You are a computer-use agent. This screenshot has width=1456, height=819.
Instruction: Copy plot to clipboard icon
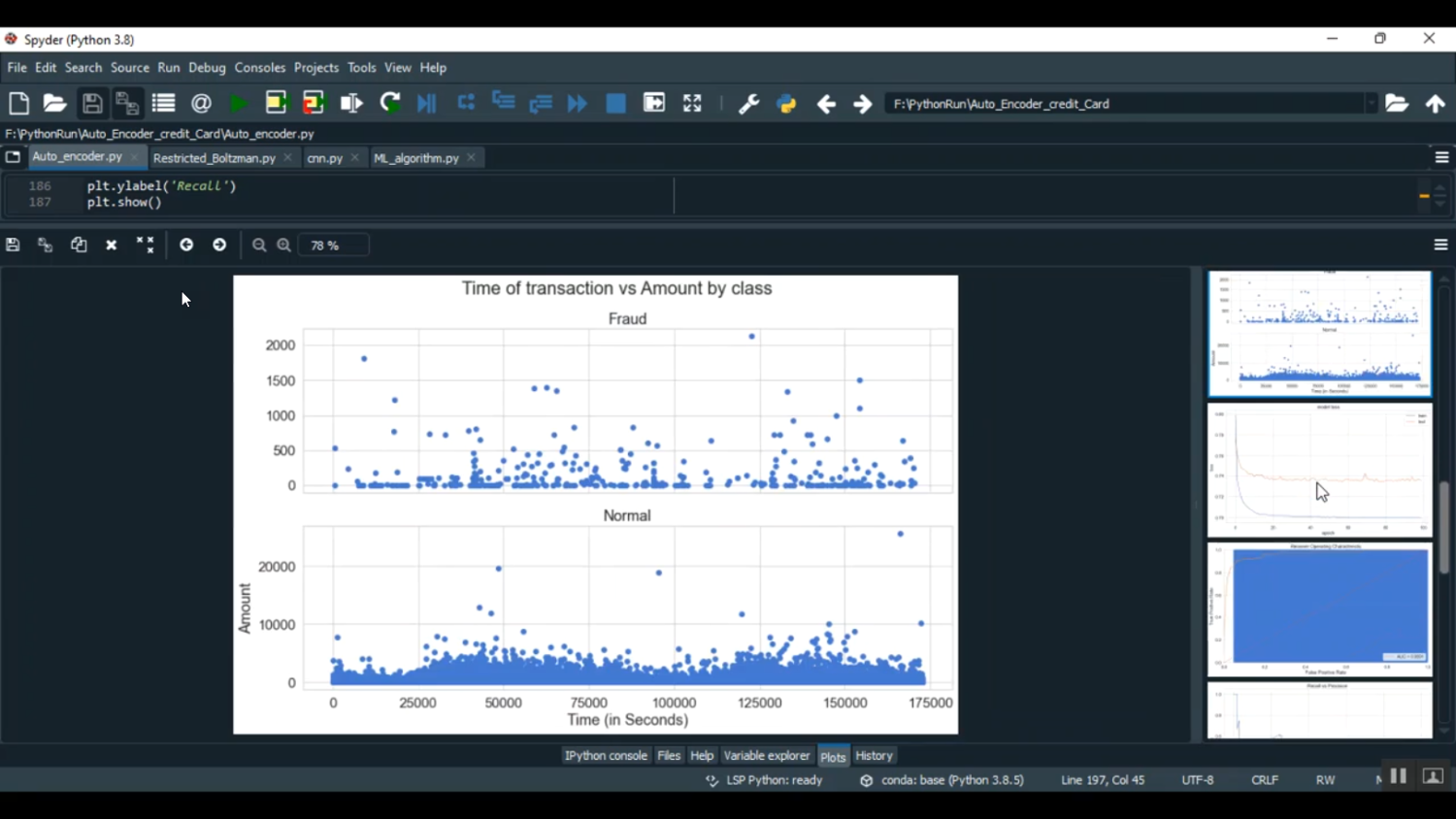tap(79, 246)
